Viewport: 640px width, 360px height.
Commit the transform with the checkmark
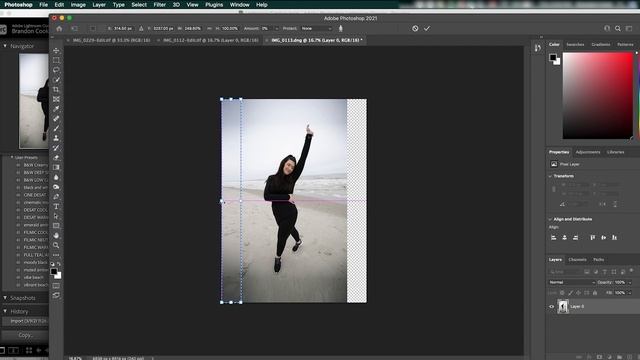pyautogui.click(x=427, y=29)
